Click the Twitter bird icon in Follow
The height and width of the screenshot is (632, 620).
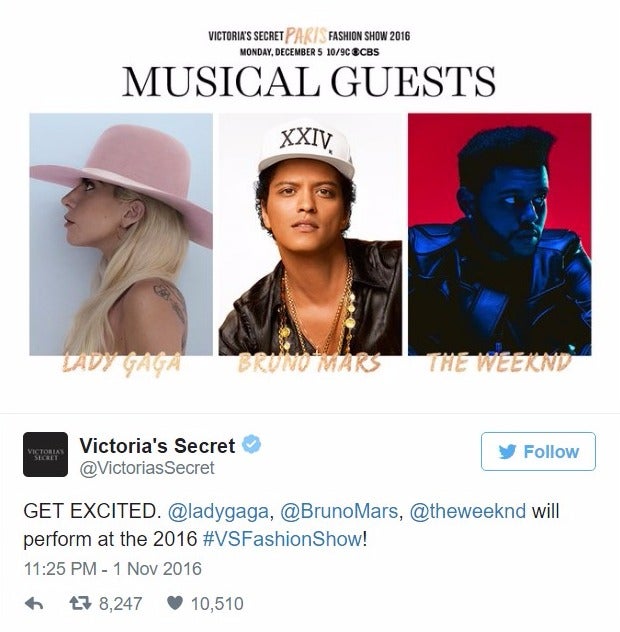coord(507,451)
